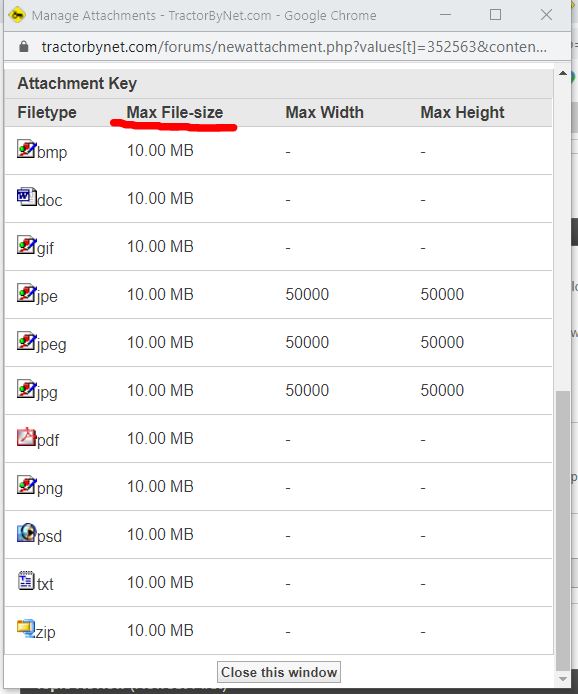Click the png filetype image icon
This screenshot has width=578, height=694.
[x=26, y=485]
